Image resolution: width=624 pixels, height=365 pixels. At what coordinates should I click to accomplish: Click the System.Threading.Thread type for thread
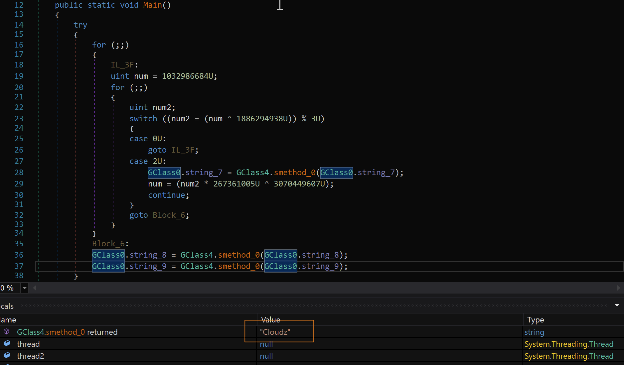coord(569,344)
